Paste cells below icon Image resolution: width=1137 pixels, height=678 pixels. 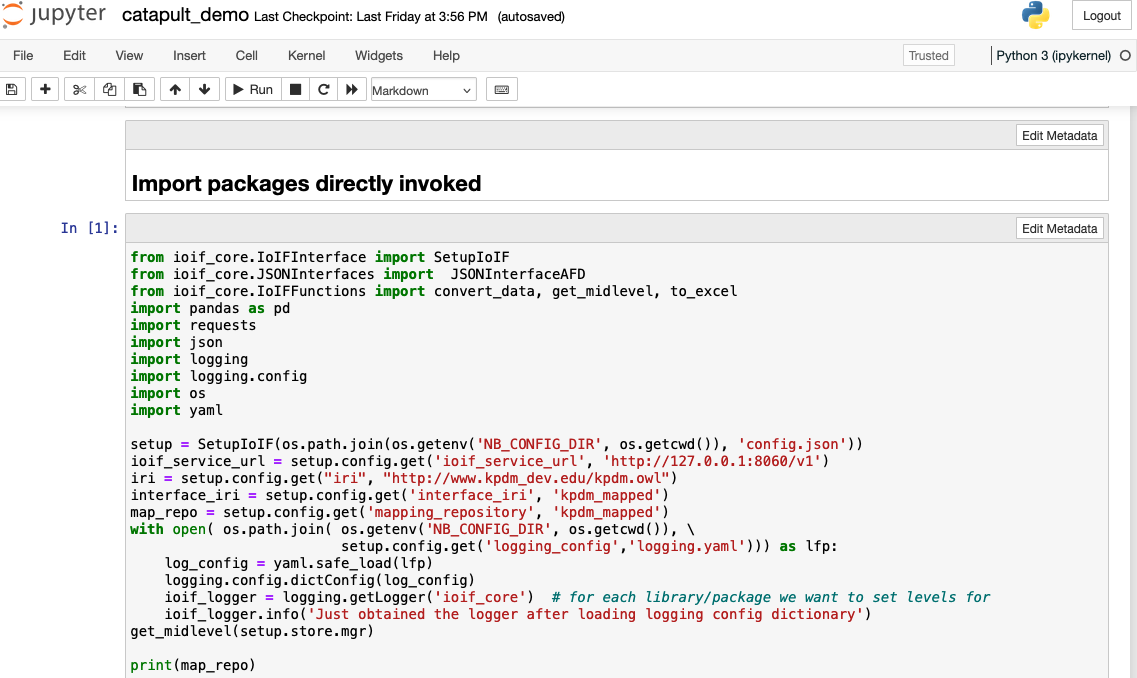pyautogui.click(x=139, y=90)
